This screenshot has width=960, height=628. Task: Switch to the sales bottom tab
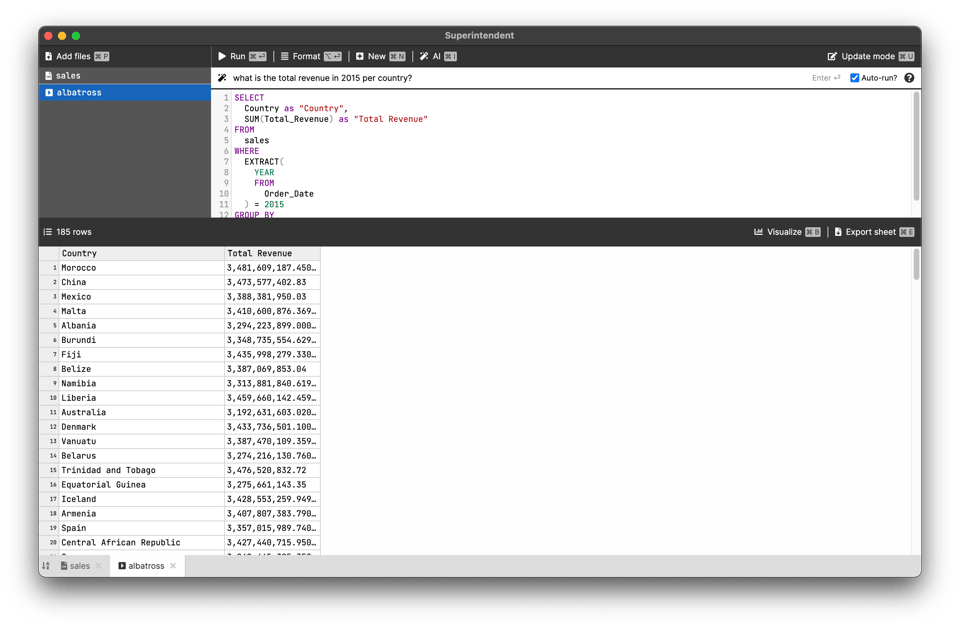pos(76,566)
